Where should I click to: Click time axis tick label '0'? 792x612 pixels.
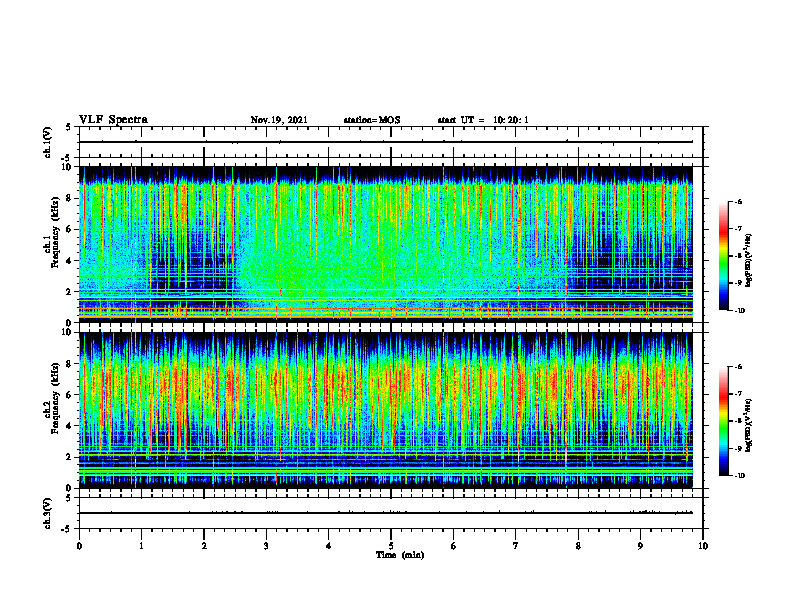click(x=79, y=546)
